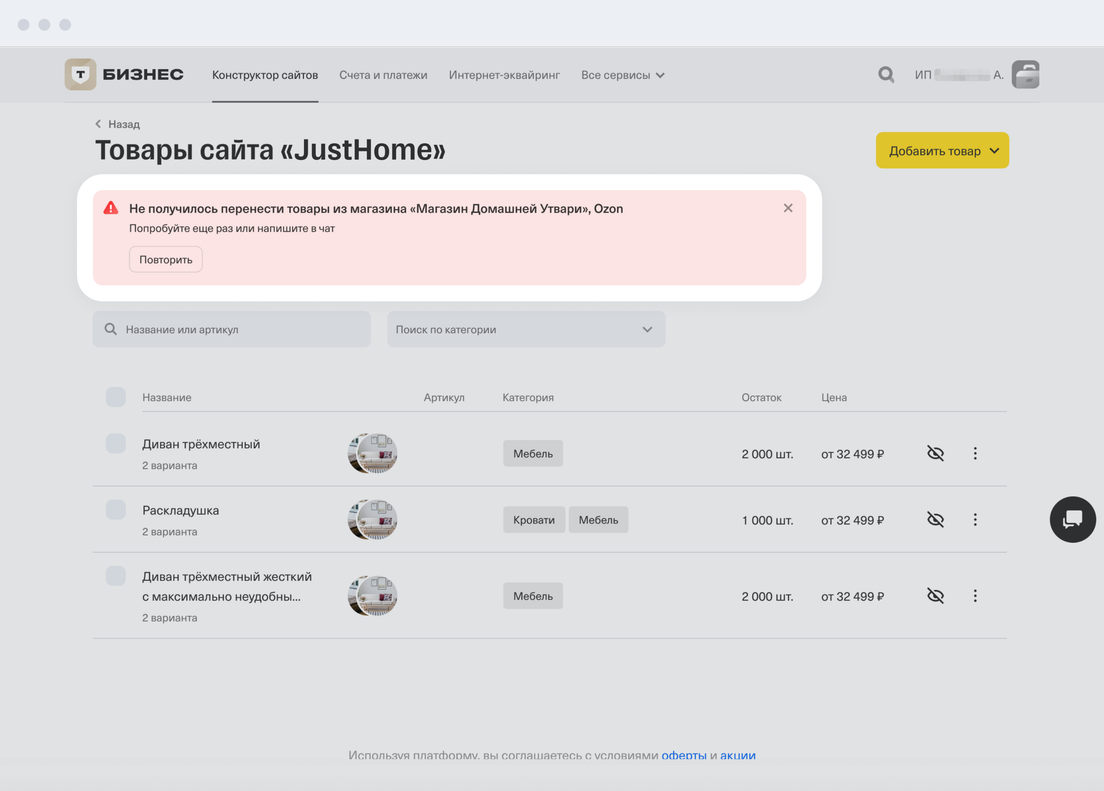Click the back arrow Назад

click(117, 124)
